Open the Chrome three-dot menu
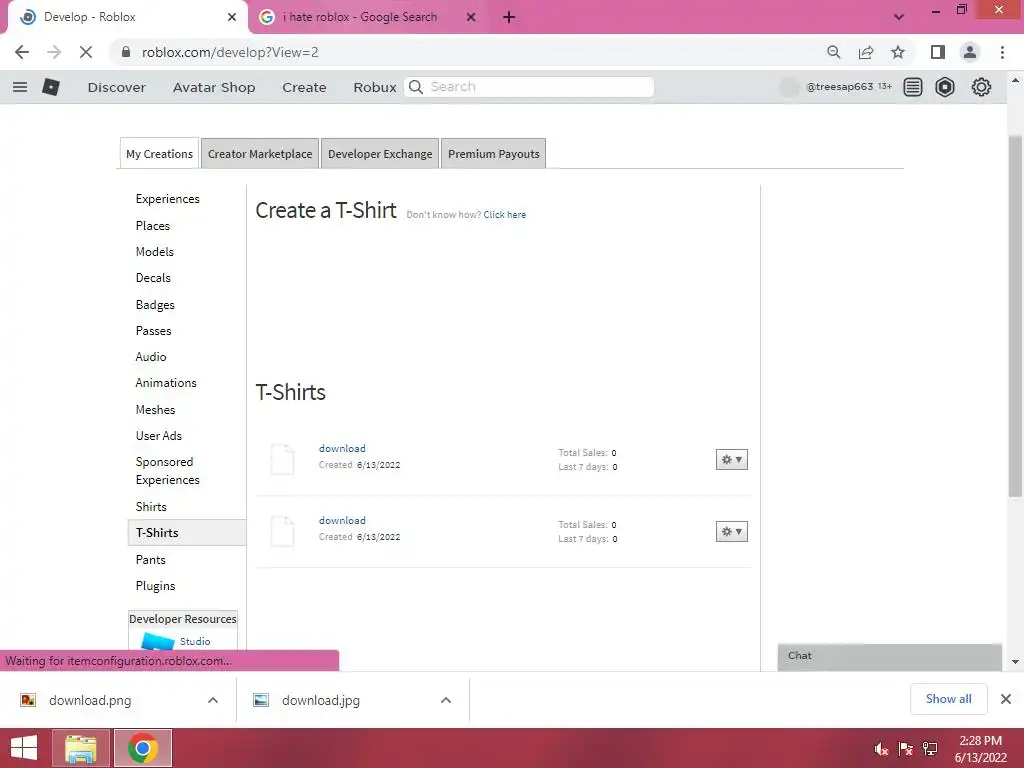The height and width of the screenshot is (768, 1024). [1002, 52]
